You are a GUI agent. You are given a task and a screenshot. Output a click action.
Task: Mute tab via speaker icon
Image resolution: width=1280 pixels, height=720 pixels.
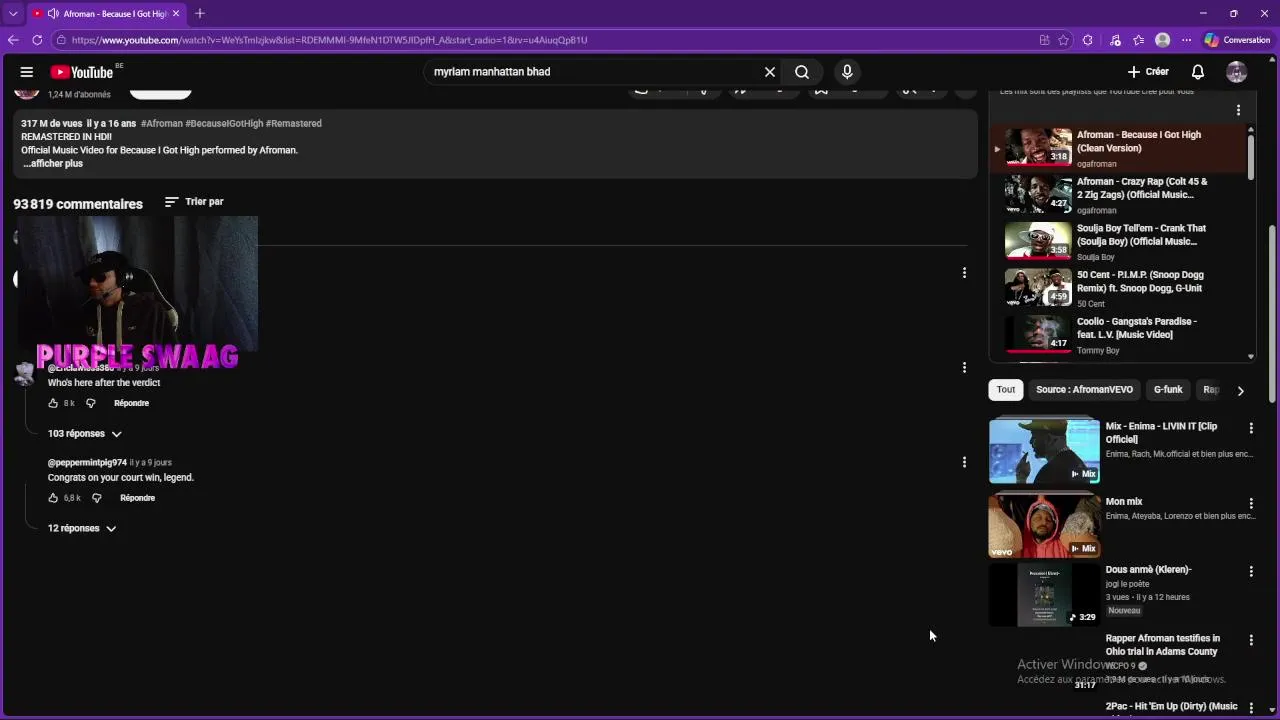point(53,14)
